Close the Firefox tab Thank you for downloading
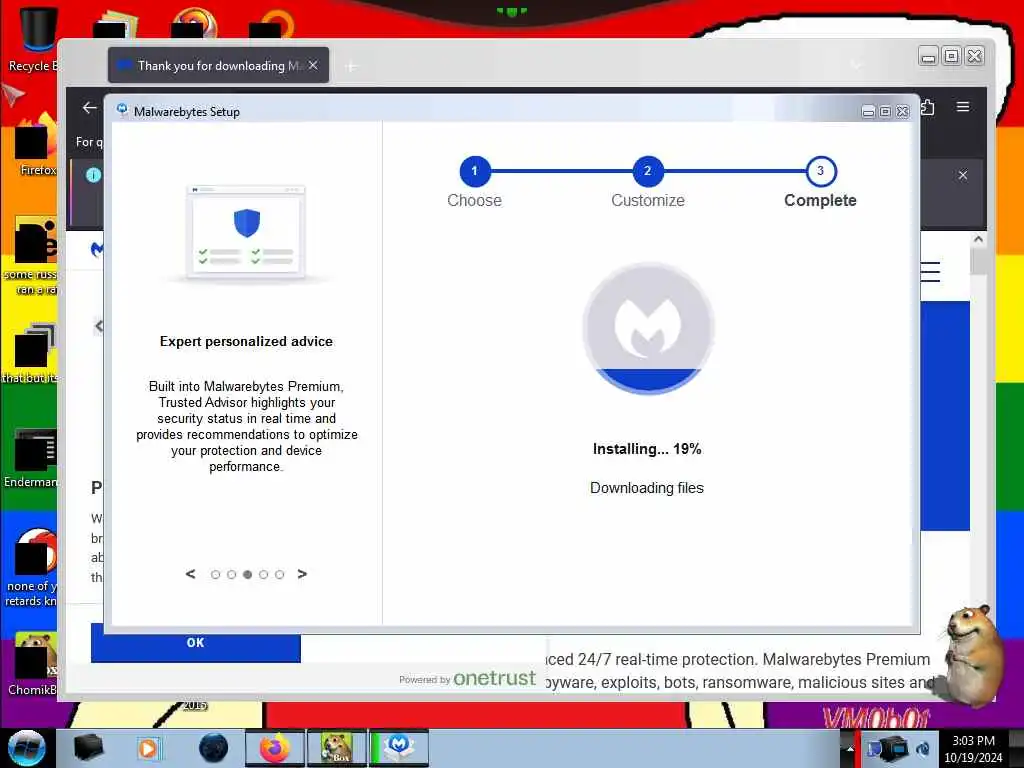1024x768 pixels. point(313,65)
